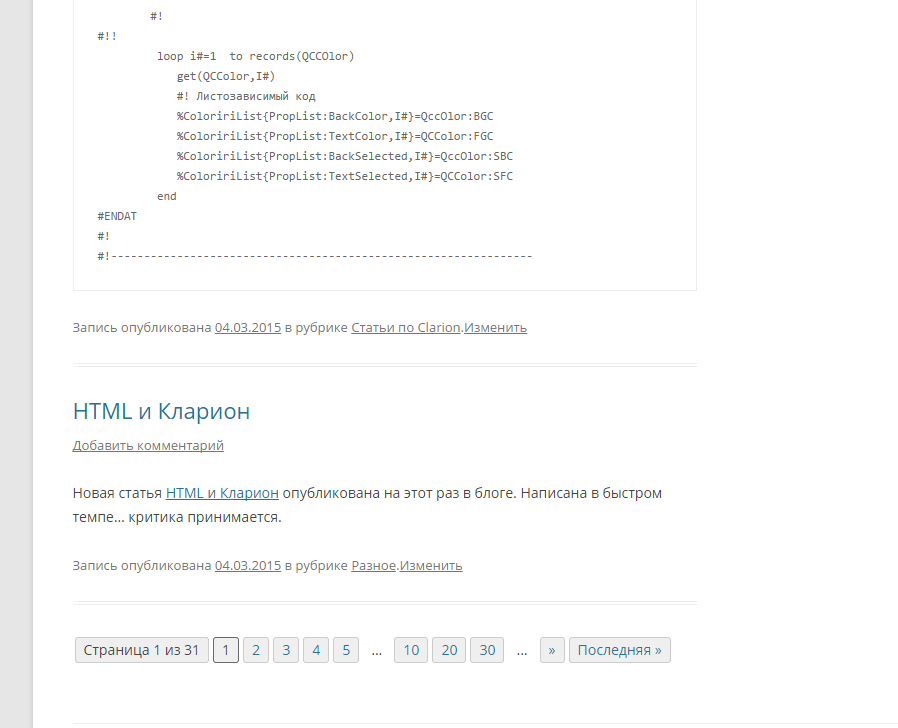Open the 'Статьи по Clarion' category link
Screen dimensions: 898x728
(405, 327)
